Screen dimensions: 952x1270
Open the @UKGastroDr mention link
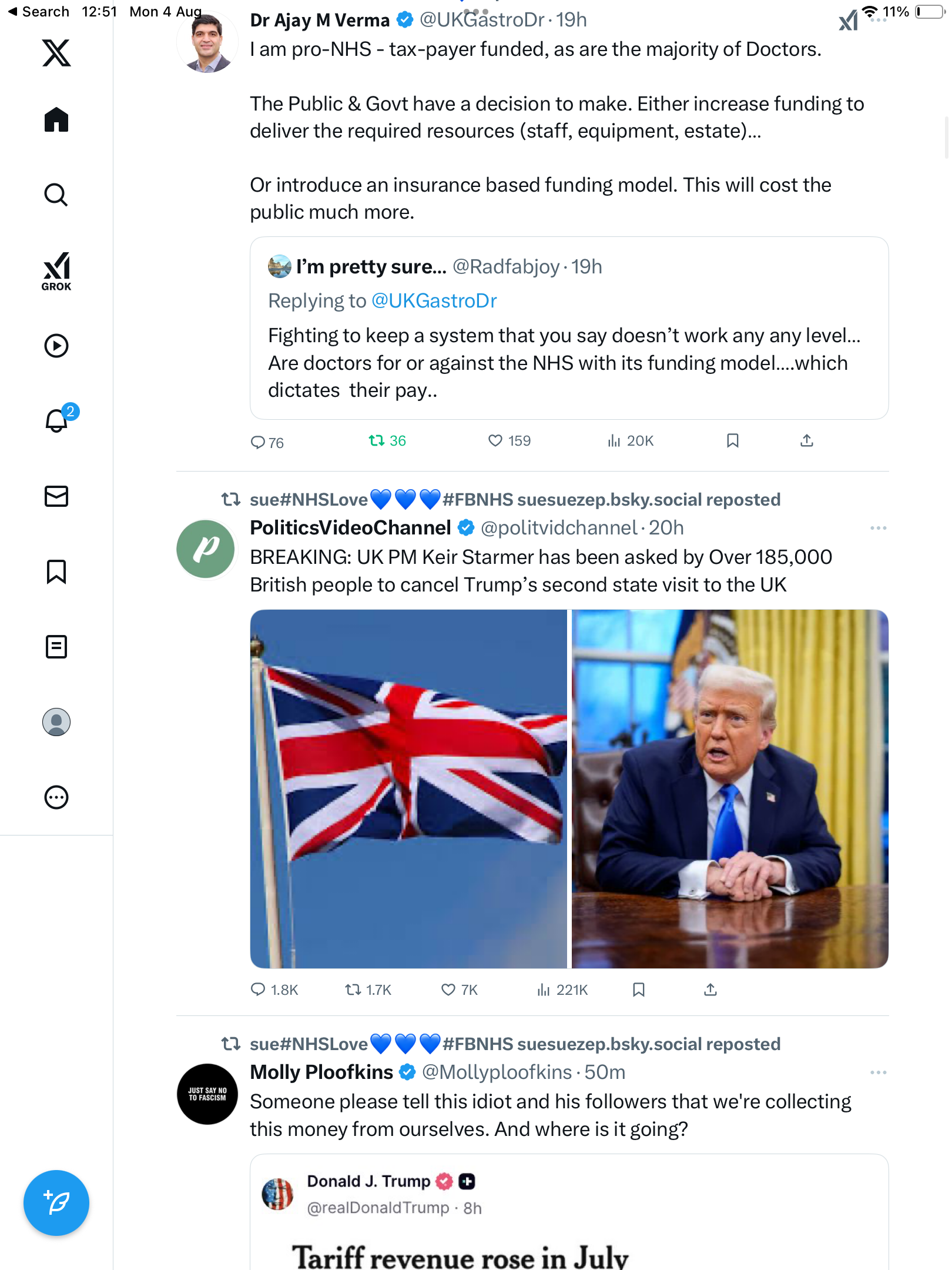tap(434, 301)
